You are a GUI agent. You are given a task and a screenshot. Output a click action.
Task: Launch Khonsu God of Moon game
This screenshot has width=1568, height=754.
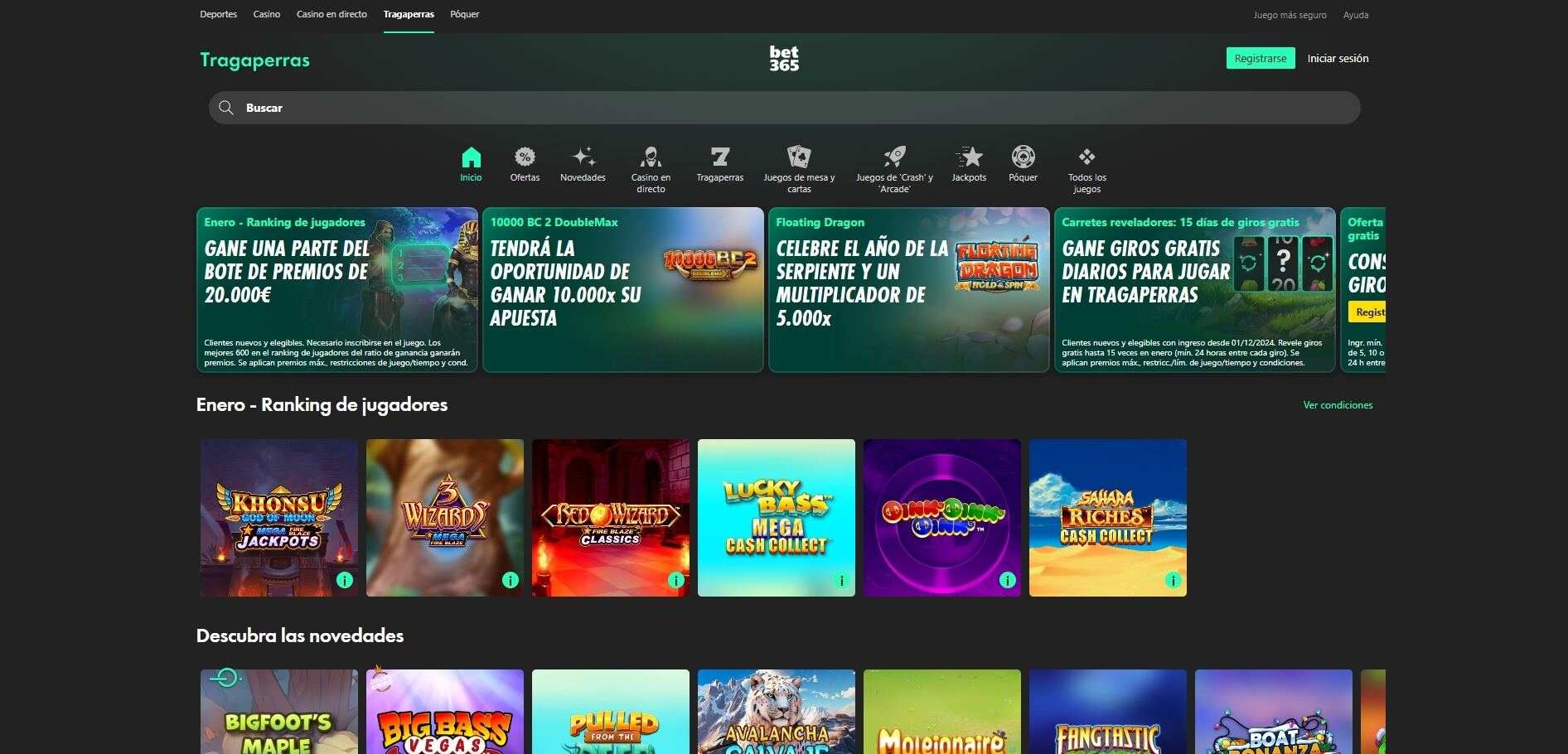(279, 518)
